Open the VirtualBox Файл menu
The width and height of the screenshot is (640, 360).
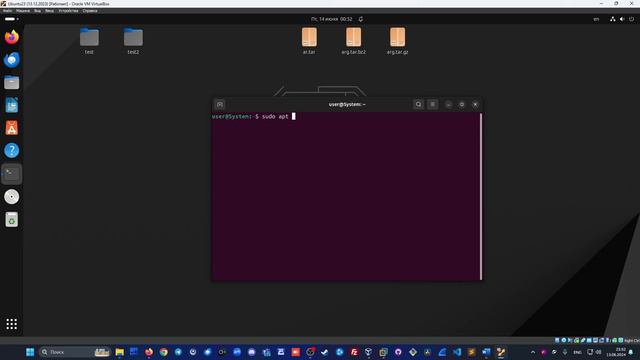click(7, 11)
